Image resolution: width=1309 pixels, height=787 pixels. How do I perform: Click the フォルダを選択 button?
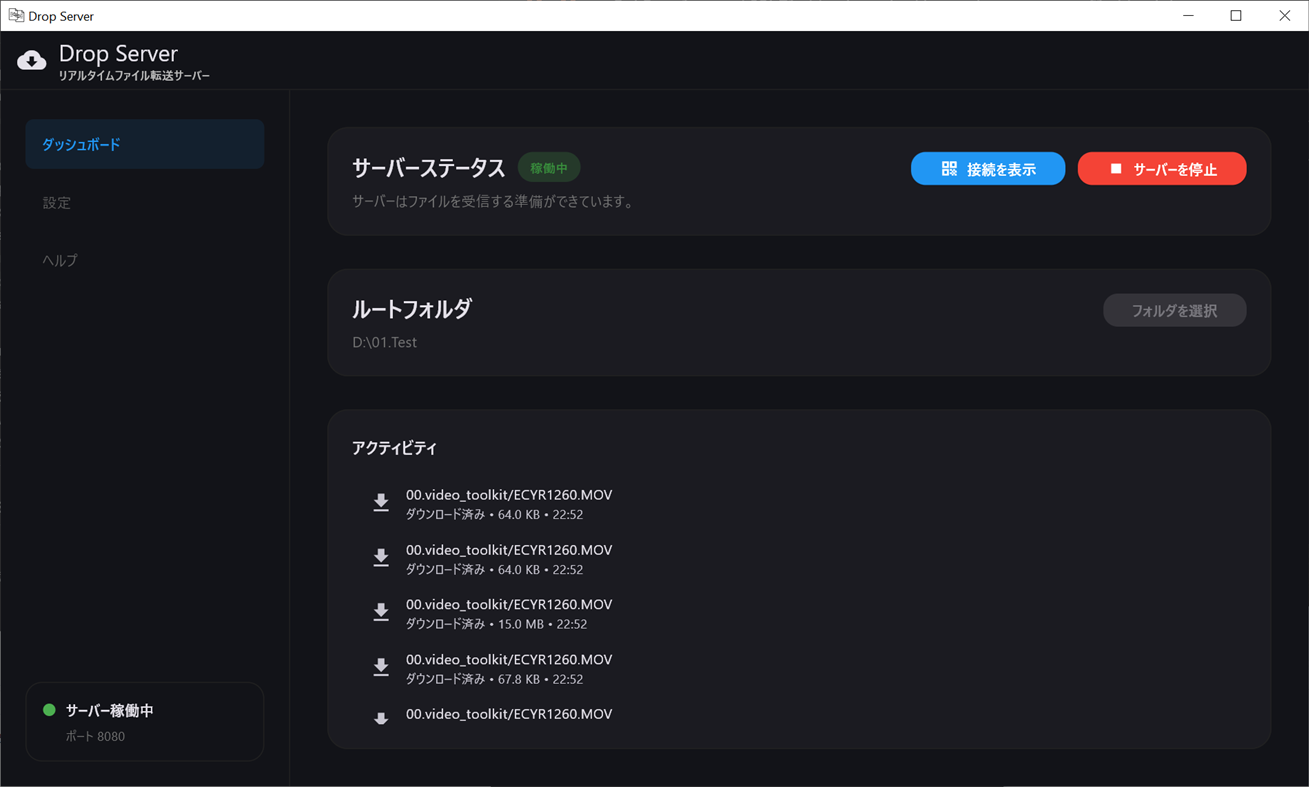coord(1174,310)
